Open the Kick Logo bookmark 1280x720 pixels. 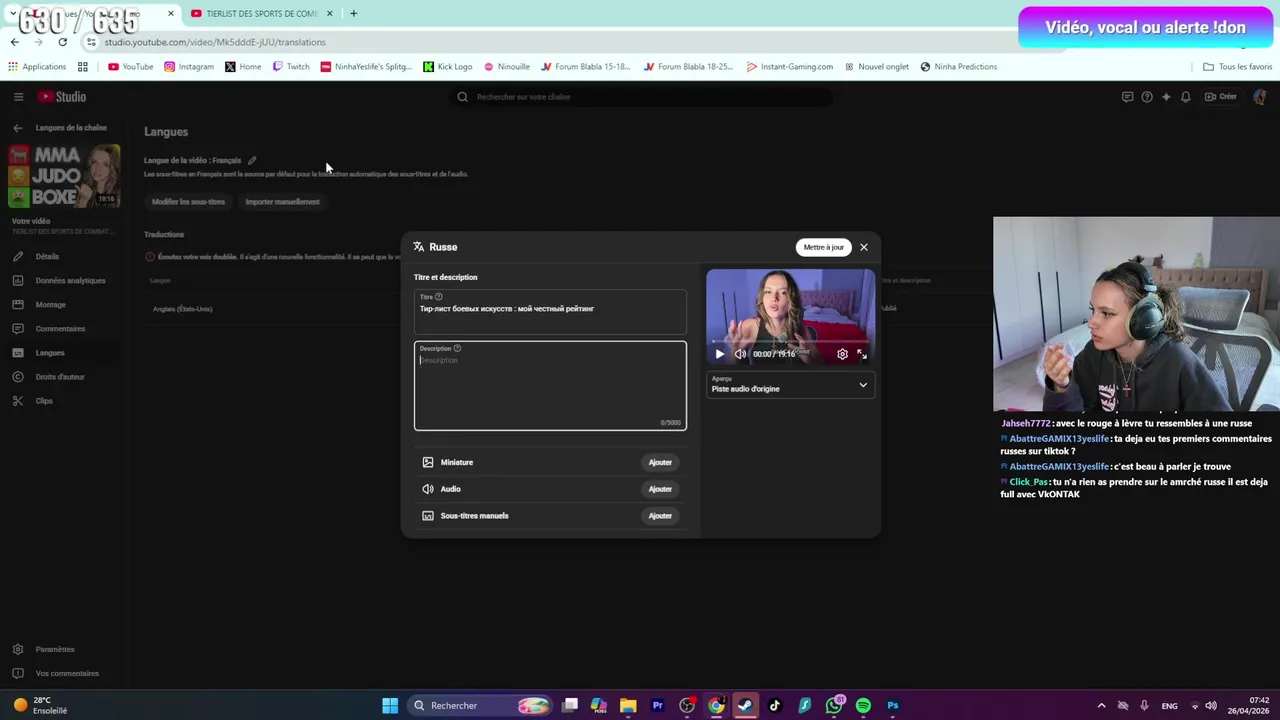point(448,67)
